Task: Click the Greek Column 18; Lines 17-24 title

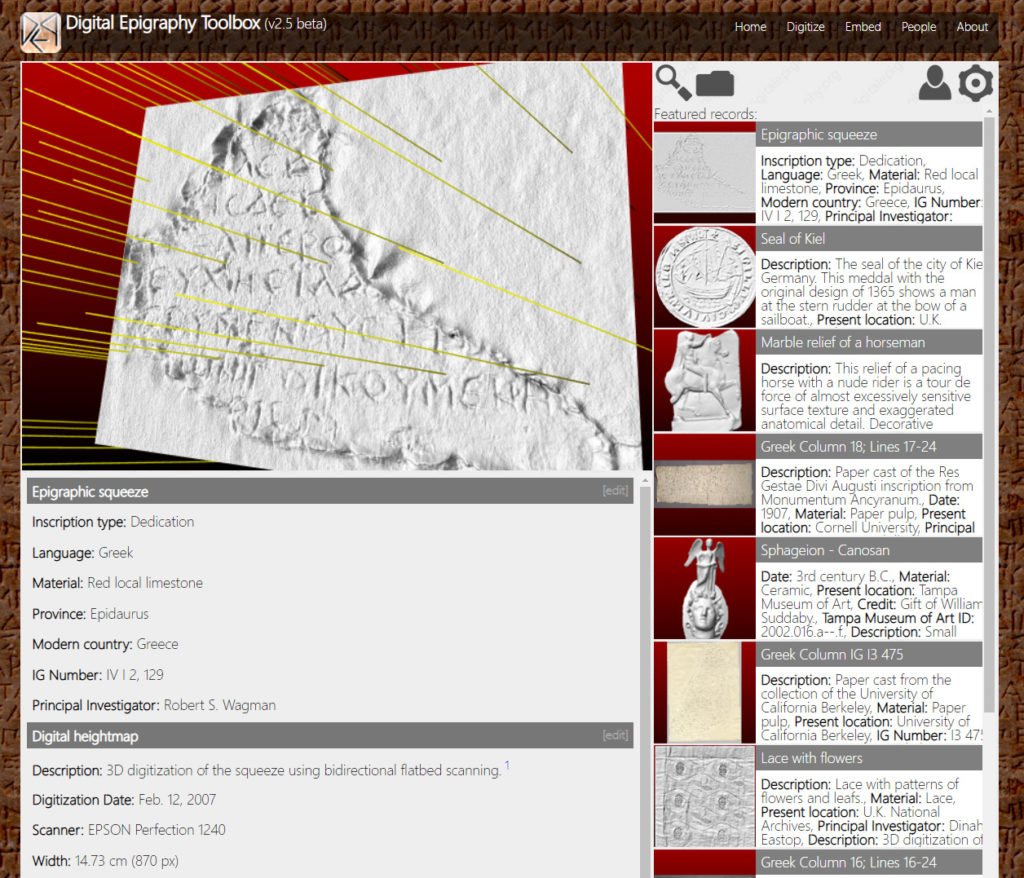Action: tap(848, 447)
